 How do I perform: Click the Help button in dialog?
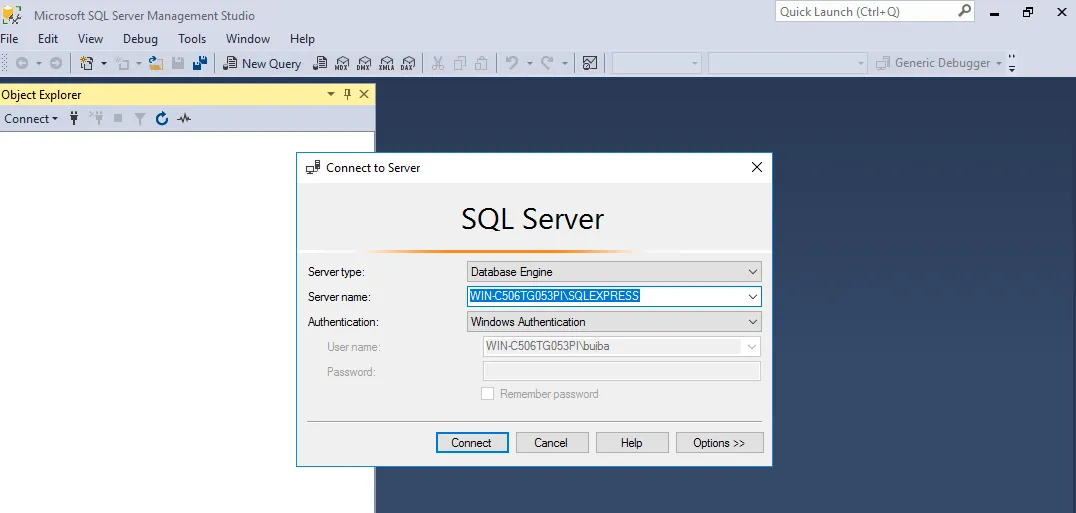pyautogui.click(x=632, y=443)
